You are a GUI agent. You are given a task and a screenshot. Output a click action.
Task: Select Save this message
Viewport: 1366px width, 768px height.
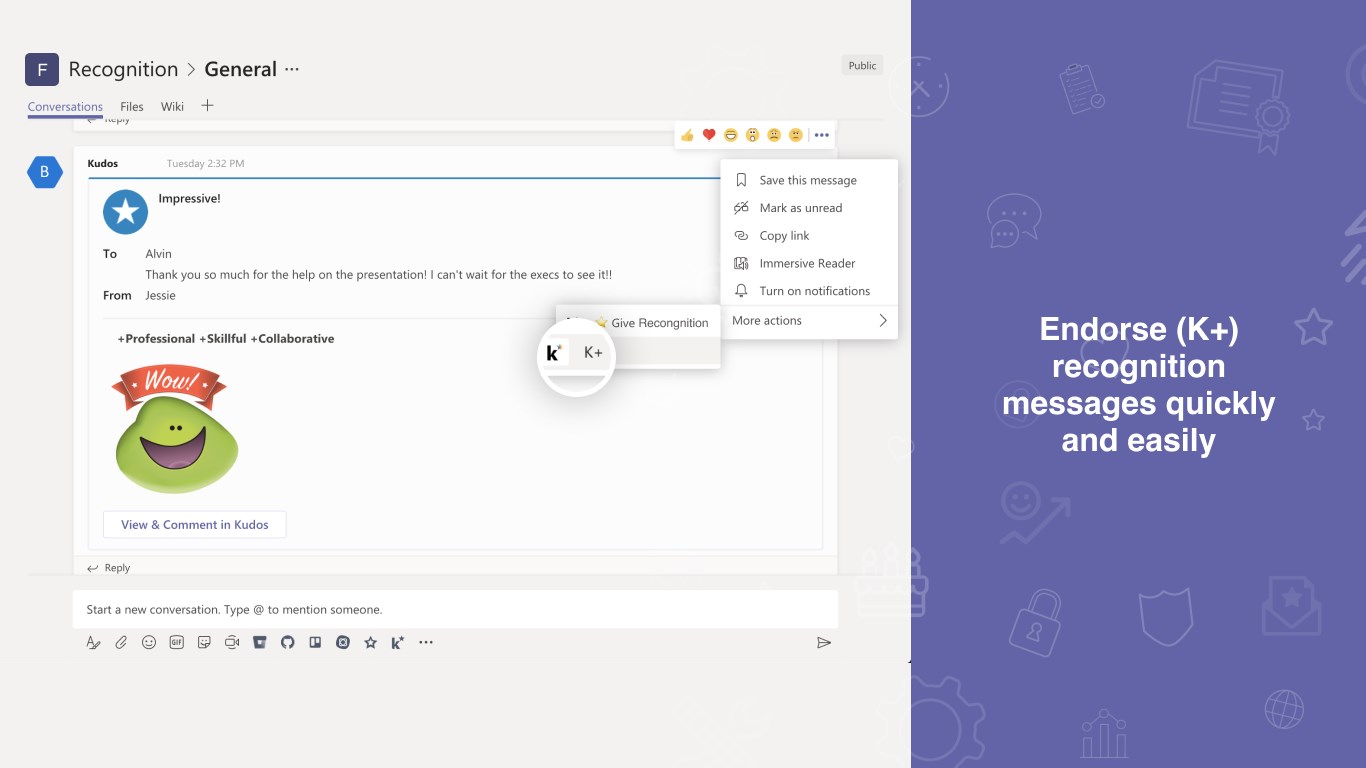(809, 180)
